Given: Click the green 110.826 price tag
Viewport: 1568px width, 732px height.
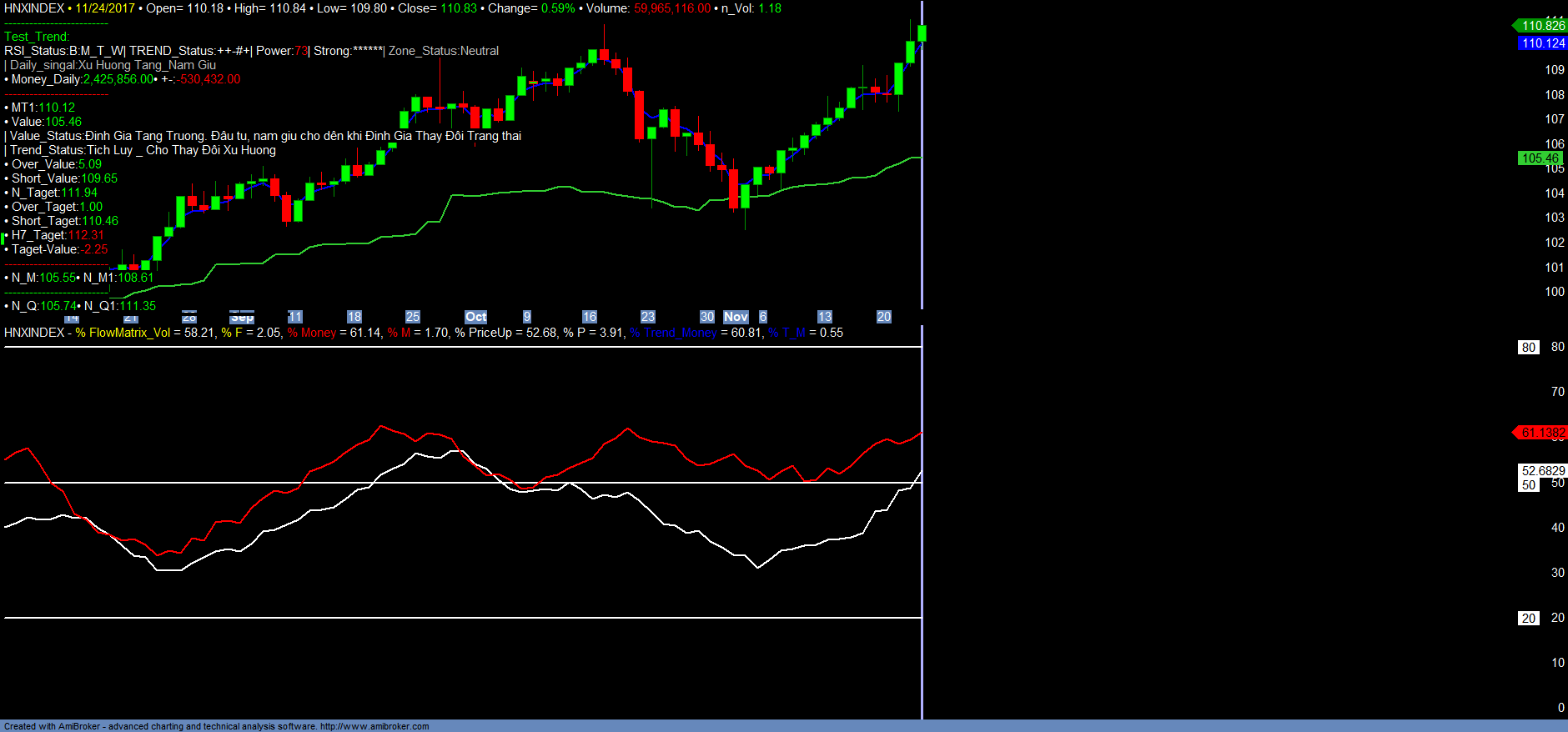Looking at the screenshot, I should click(1542, 26).
